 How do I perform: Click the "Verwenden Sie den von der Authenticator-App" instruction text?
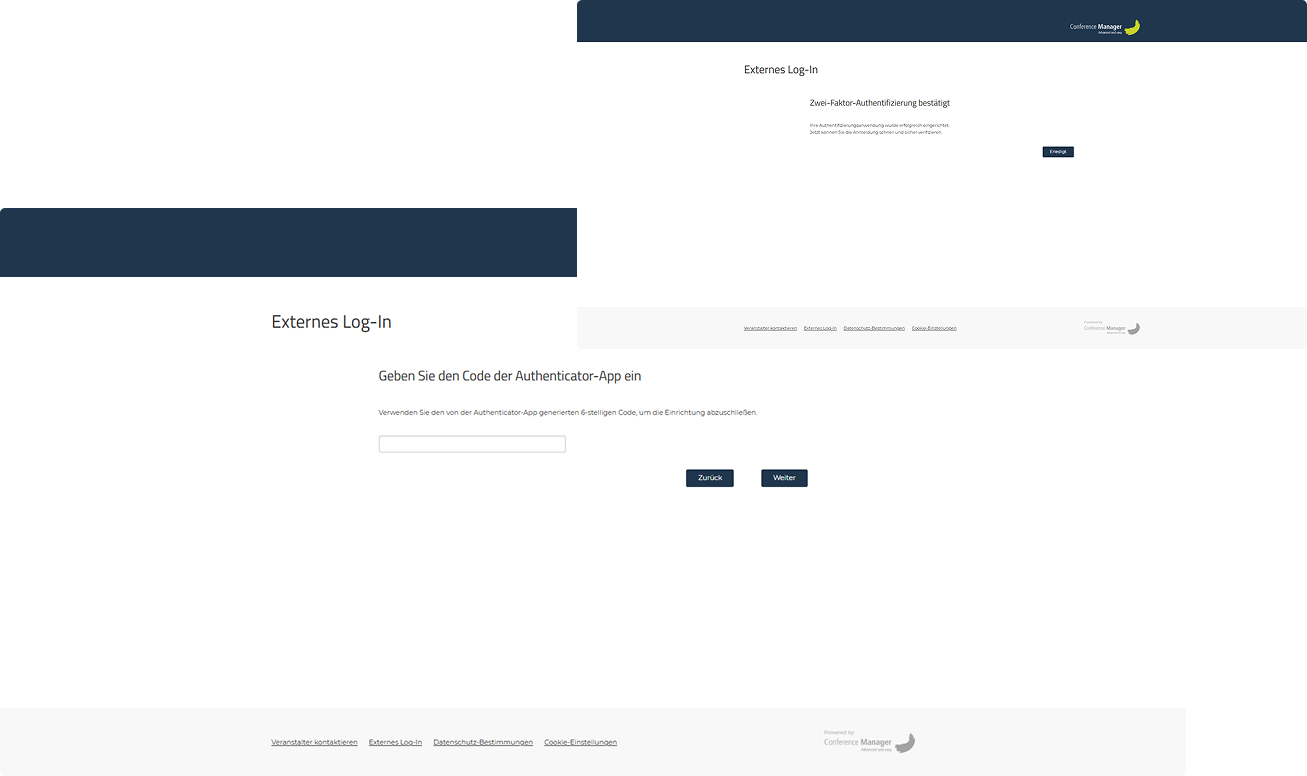tap(568, 412)
